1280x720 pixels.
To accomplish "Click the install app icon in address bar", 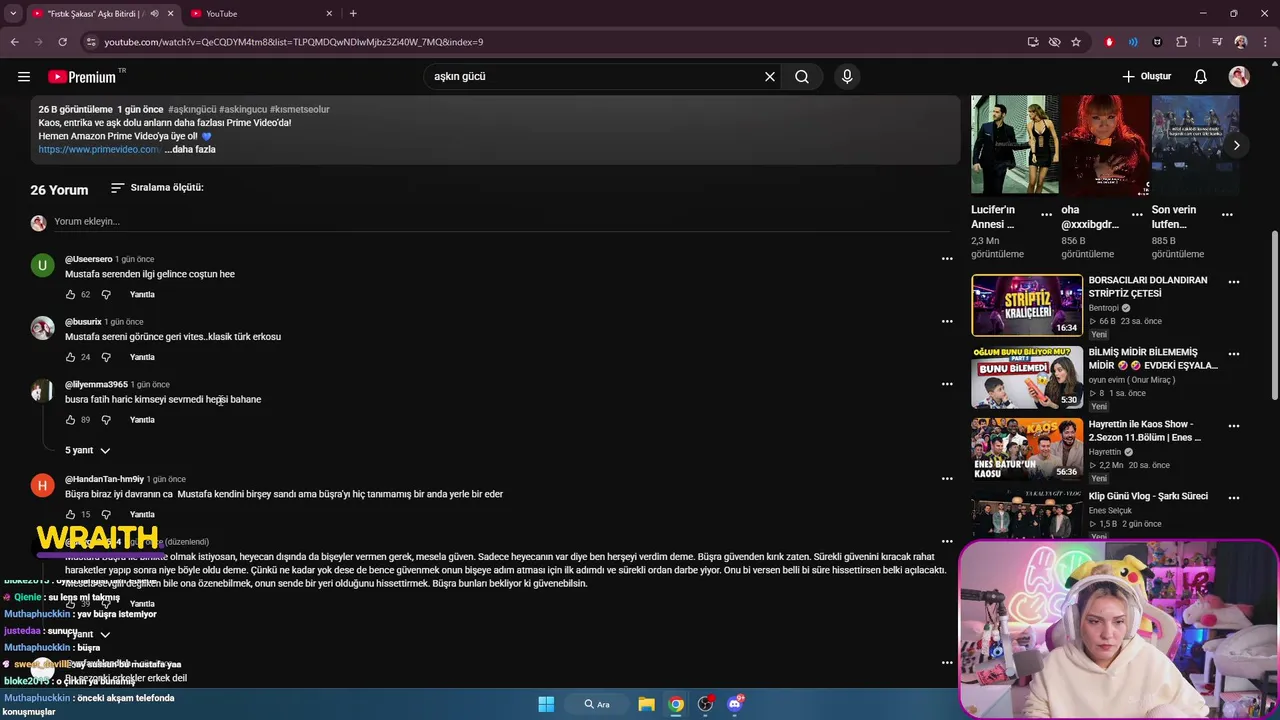I will (x=1033, y=42).
